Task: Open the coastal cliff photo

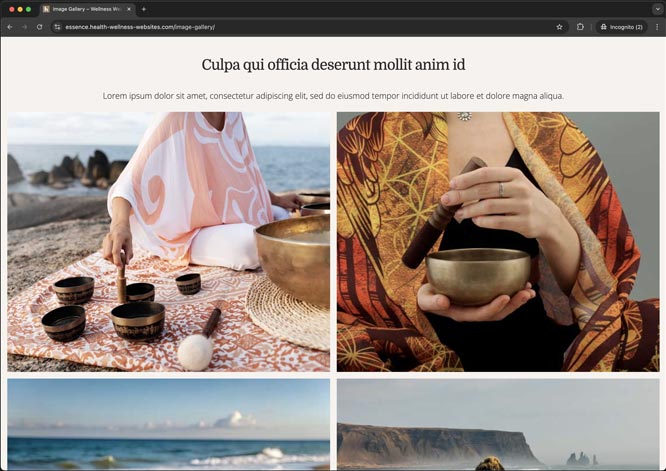Action: [498, 425]
